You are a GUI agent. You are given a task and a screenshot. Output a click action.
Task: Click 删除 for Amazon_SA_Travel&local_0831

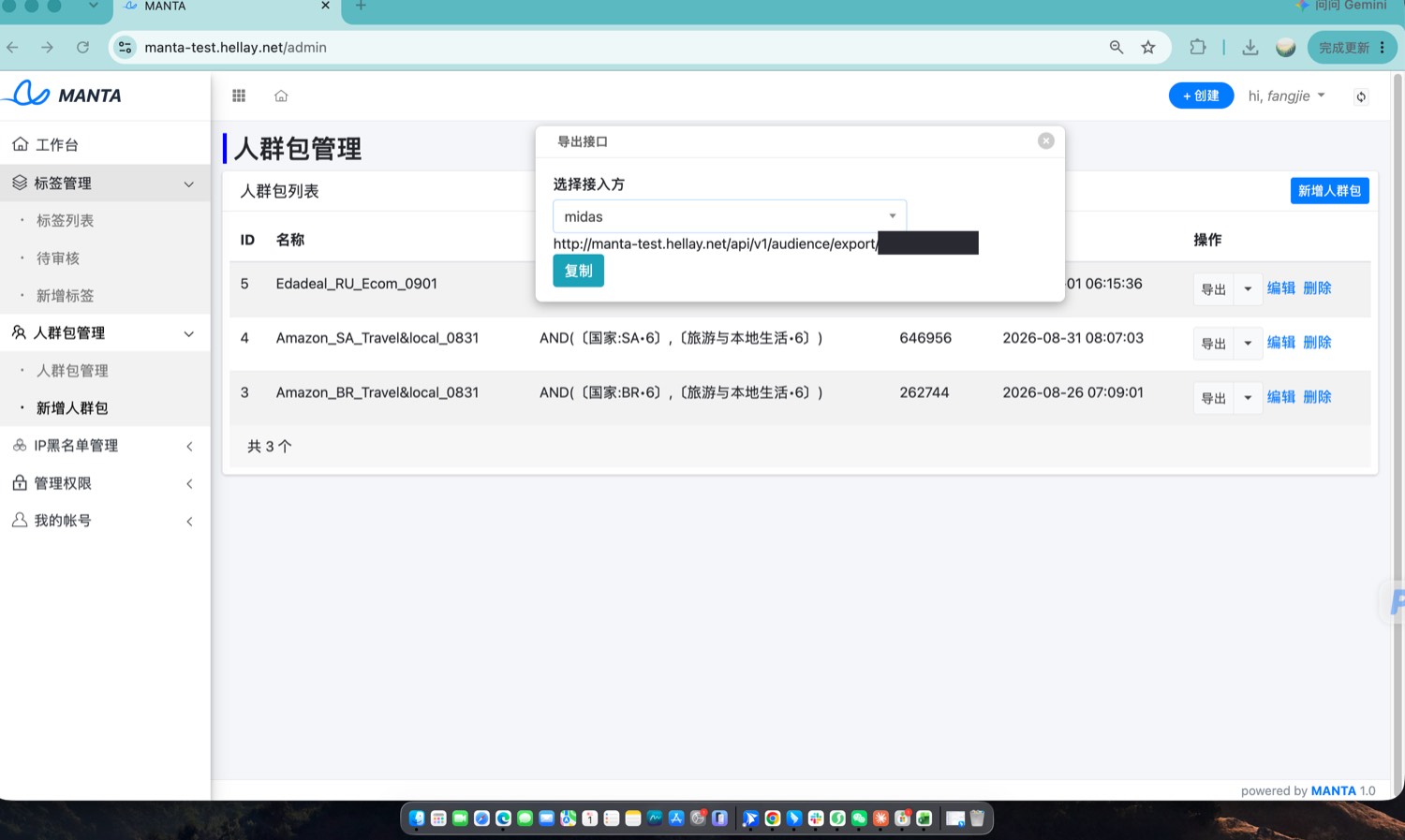1317,342
